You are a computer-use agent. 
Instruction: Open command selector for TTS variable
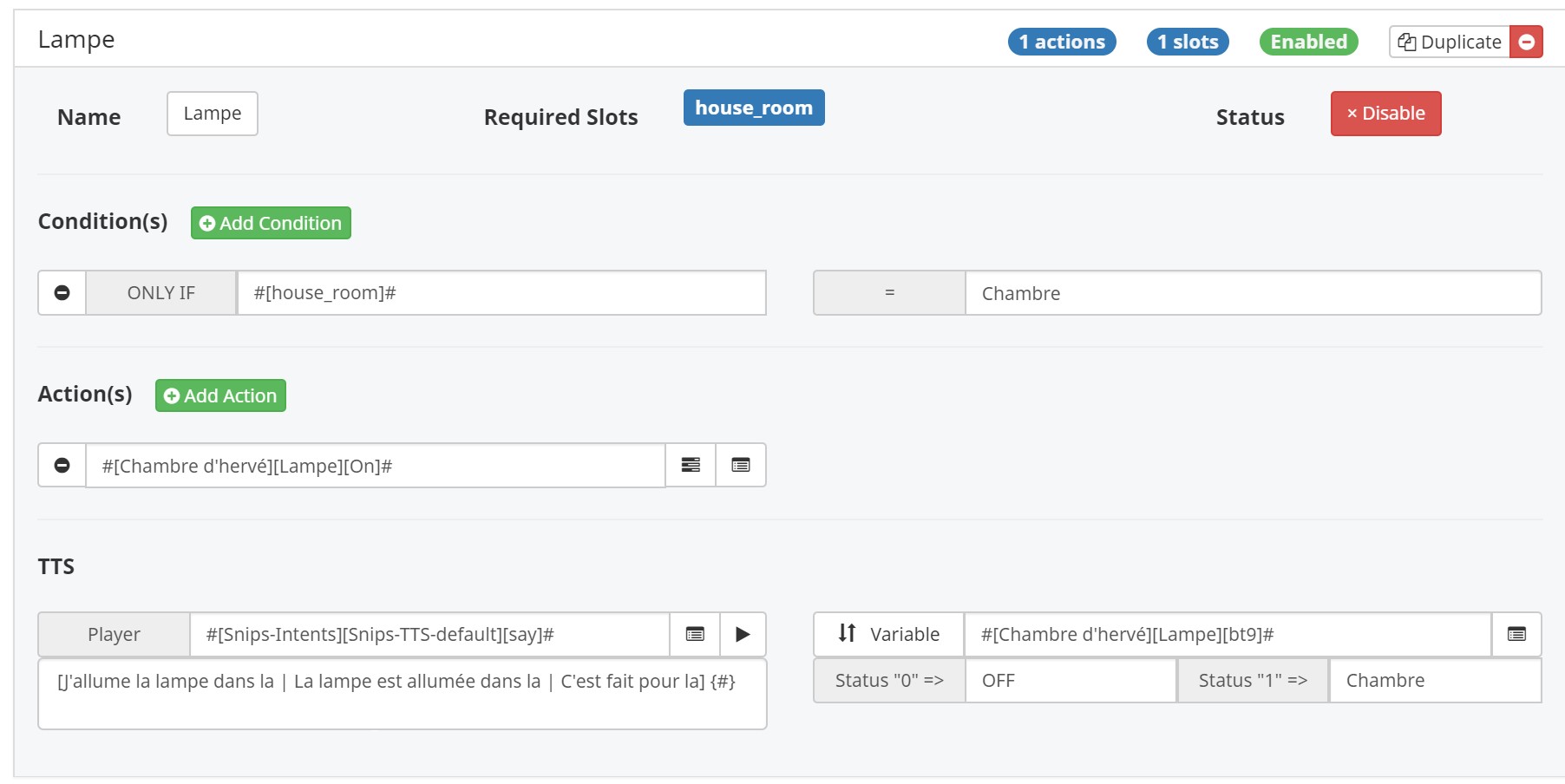[1516, 635]
